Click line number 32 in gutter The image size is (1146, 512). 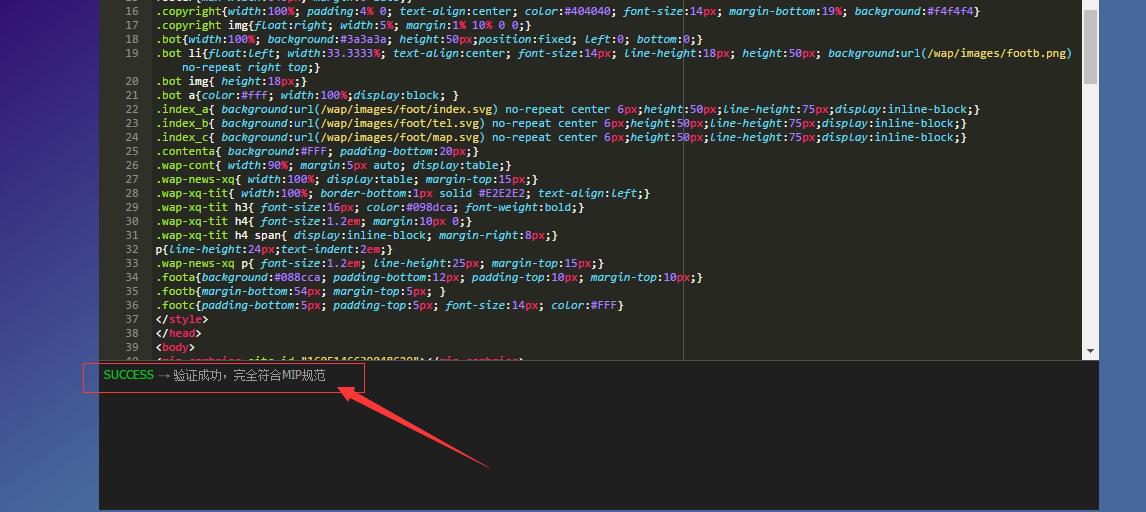[x=132, y=249]
